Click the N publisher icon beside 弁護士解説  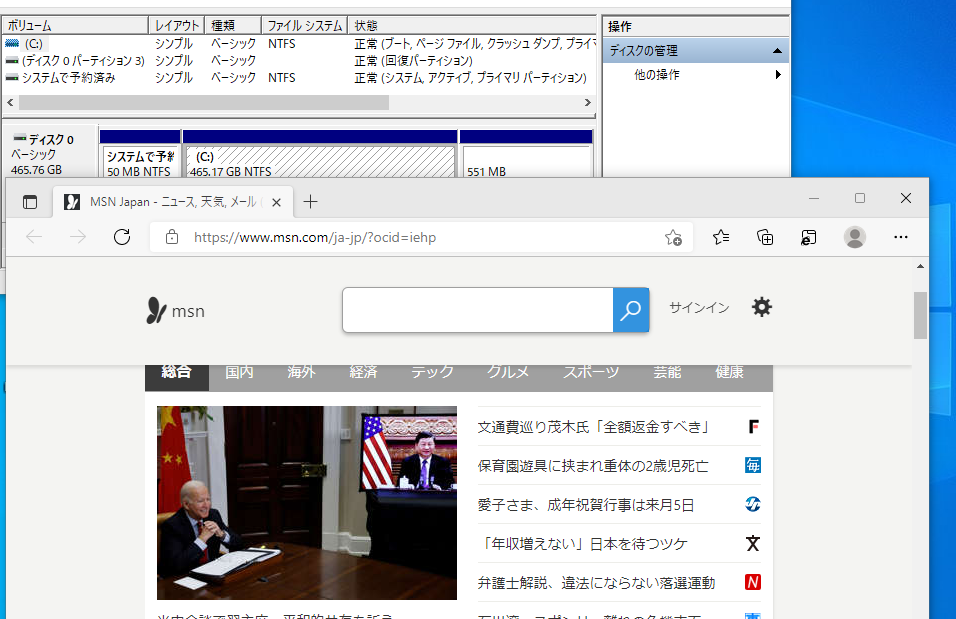(x=753, y=582)
